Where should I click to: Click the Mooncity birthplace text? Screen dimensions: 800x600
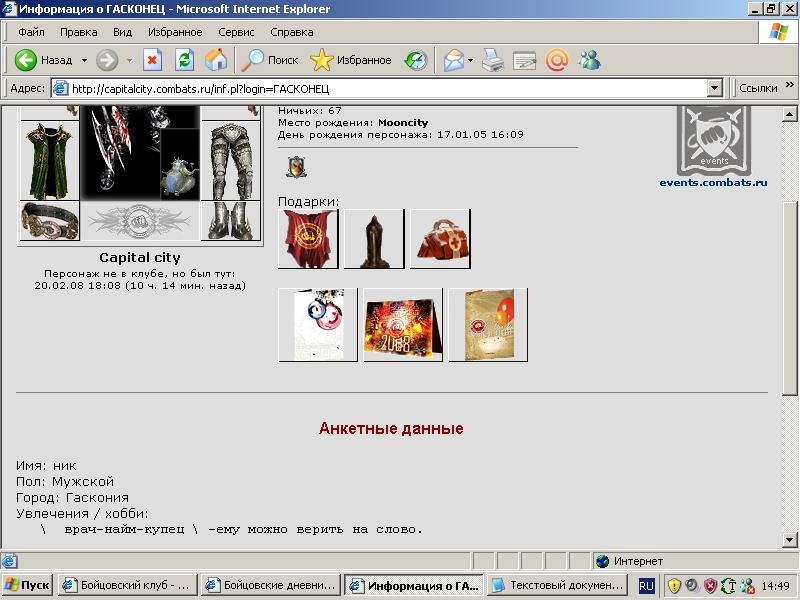point(403,123)
